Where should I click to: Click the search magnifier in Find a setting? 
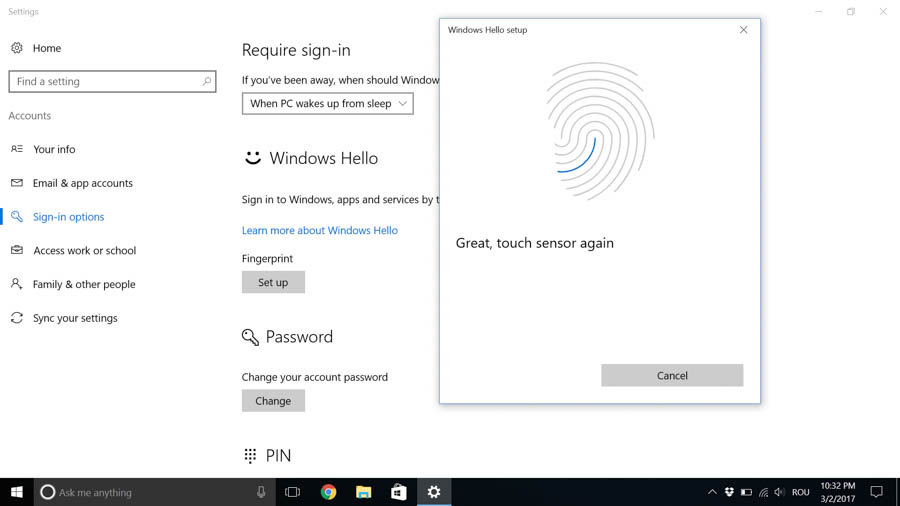click(207, 81)
